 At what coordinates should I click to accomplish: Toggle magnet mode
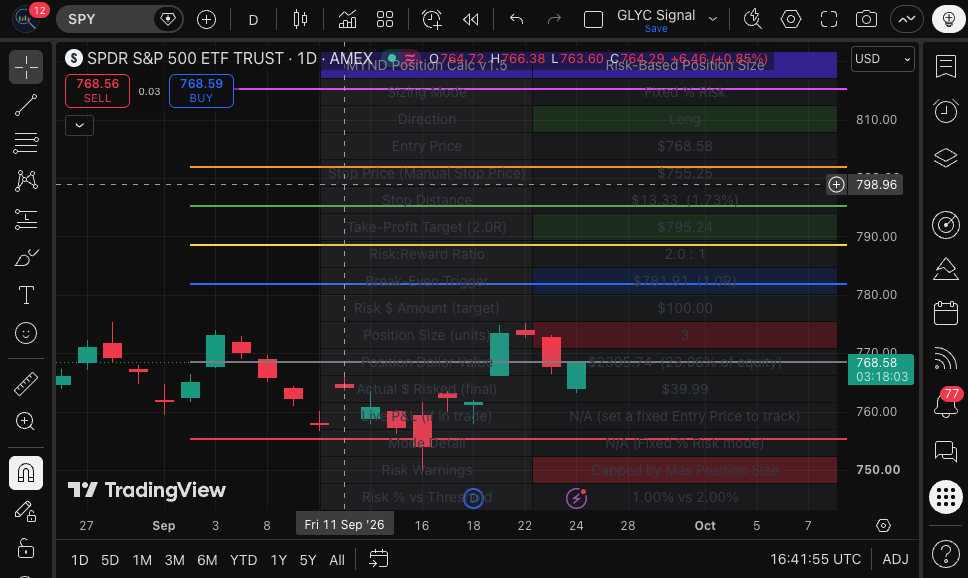pos(26,473)
